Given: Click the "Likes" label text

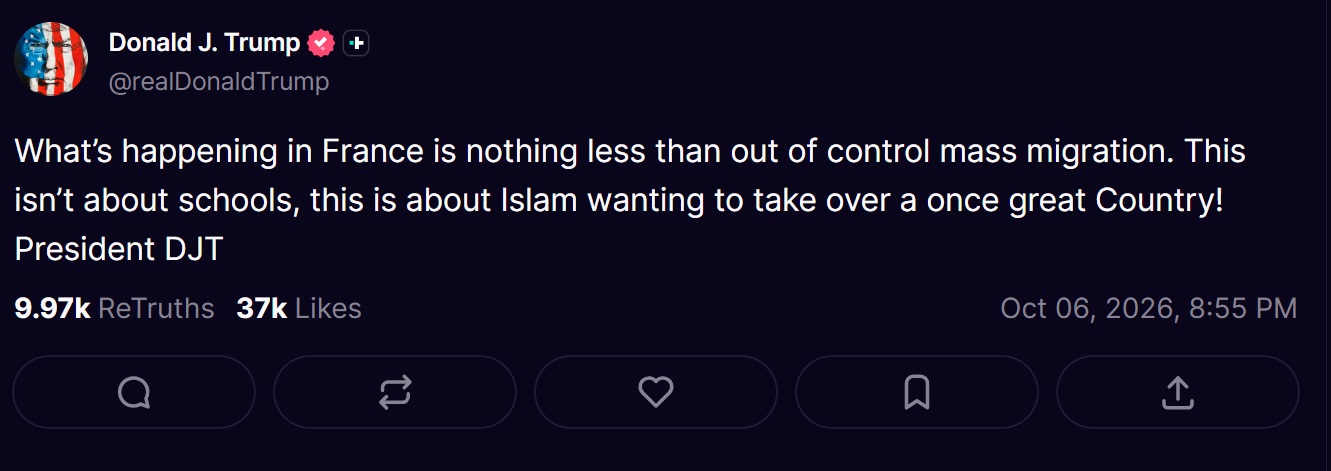Looking at the screenshot, I should pyautogui.click(x=328, y=308).
